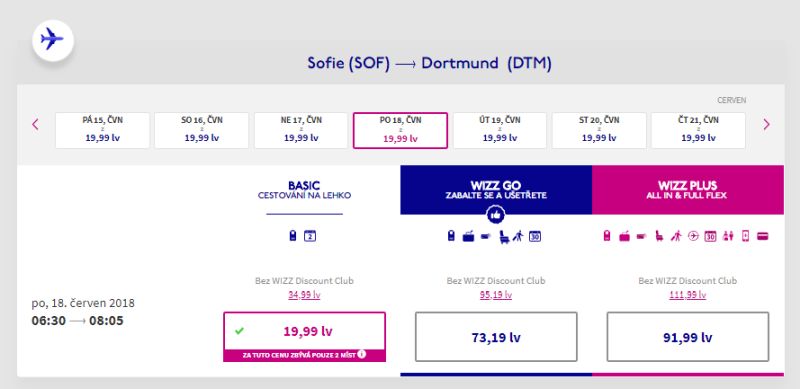Click the calendar 2 icon under BASIC
Image resolution: width=800 pixels, height=389 pixels.
310,236
